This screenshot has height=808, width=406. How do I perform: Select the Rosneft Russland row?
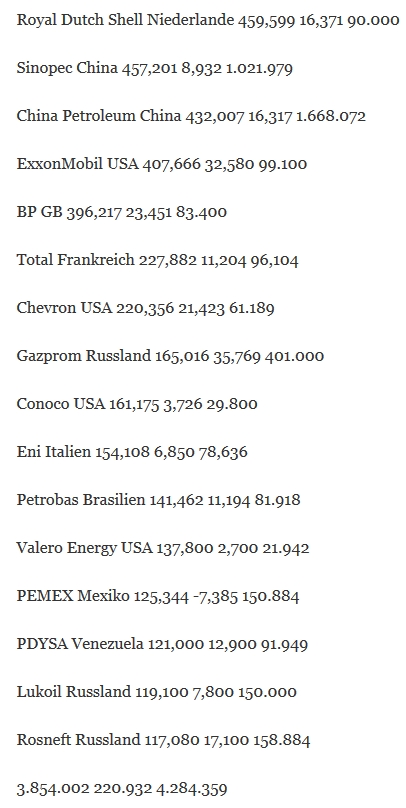tap(163, 740)
